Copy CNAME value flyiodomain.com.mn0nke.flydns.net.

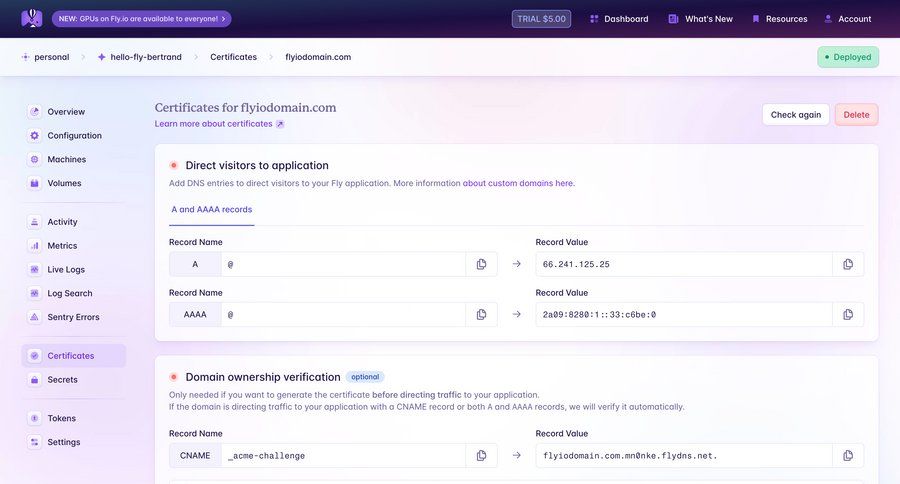click(848, 455)
